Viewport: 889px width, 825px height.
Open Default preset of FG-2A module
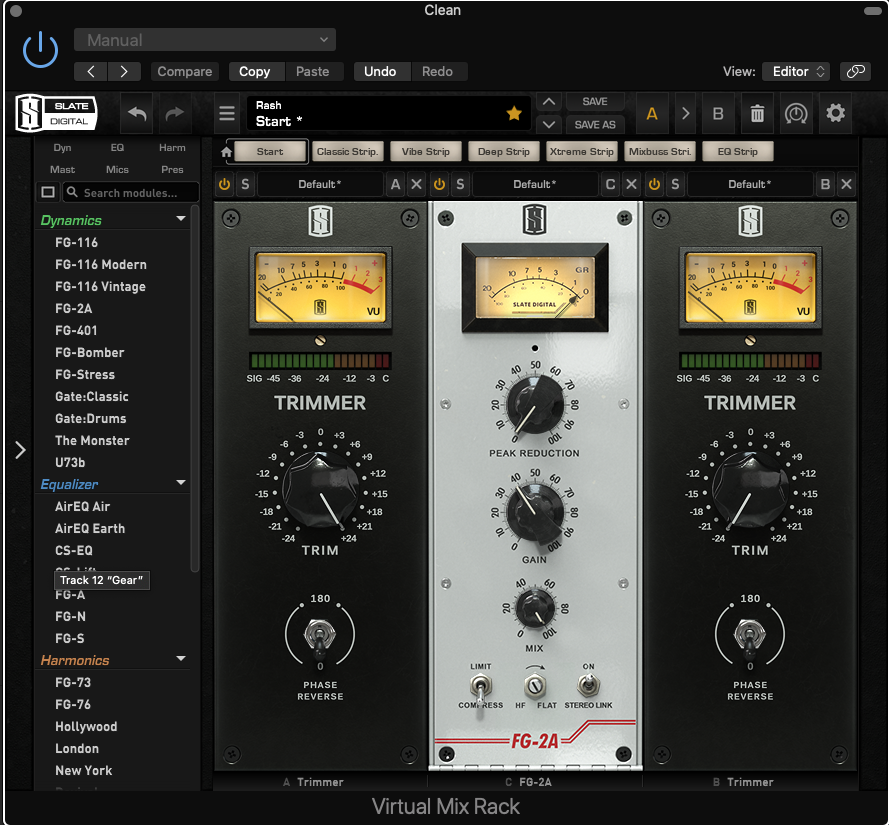535,184
